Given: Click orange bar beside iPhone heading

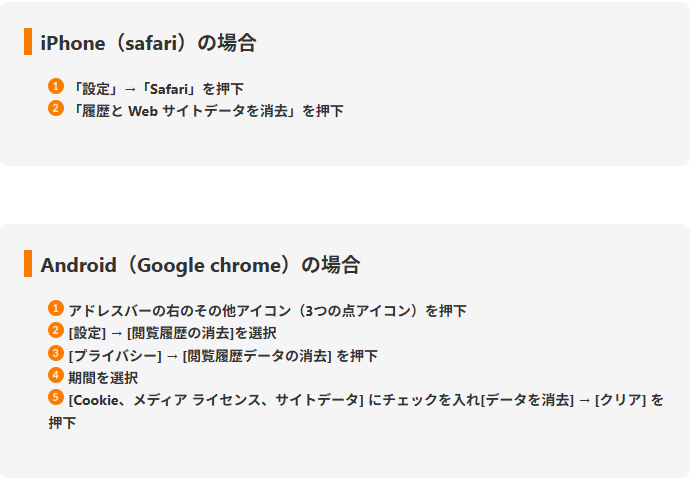Looking at the screenshot, I should [28, 42].
